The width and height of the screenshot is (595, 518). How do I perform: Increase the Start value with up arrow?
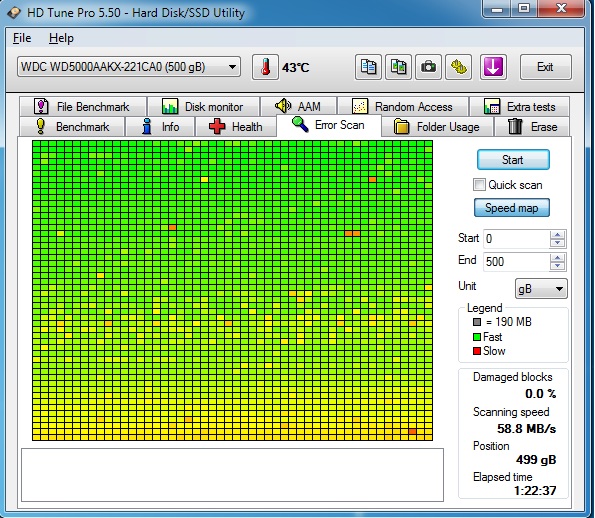tap(557, 235)
